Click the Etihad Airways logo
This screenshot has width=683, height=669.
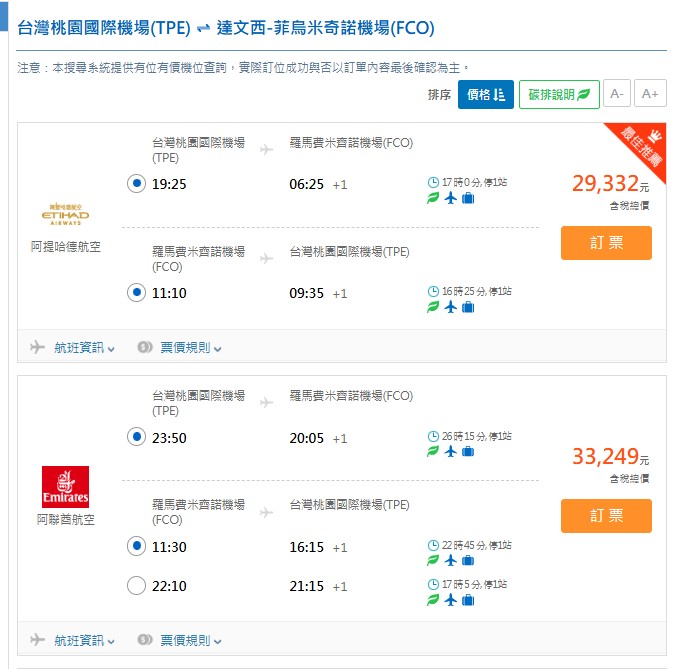click(66, 213)
